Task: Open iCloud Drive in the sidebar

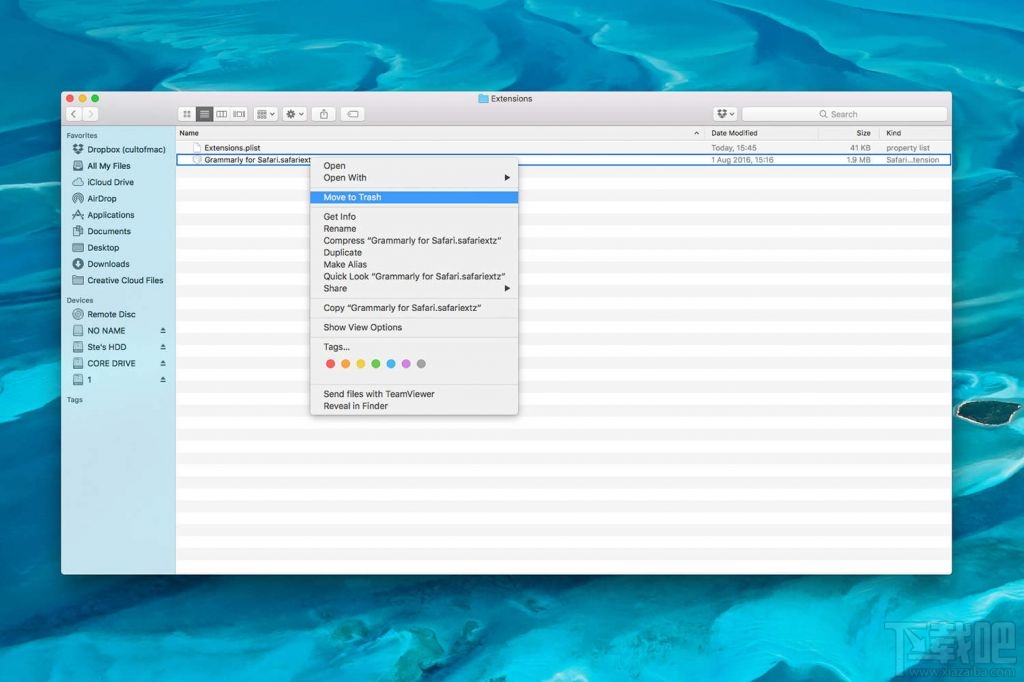Action: coord(110,182)
